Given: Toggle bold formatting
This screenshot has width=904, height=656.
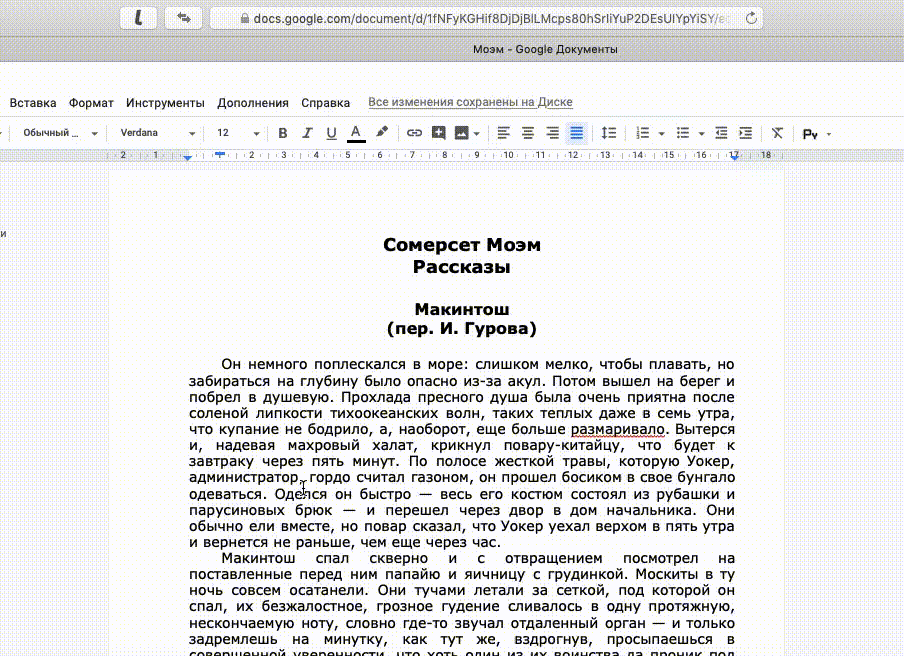Looking at the screenshot, I should (282, 133).
